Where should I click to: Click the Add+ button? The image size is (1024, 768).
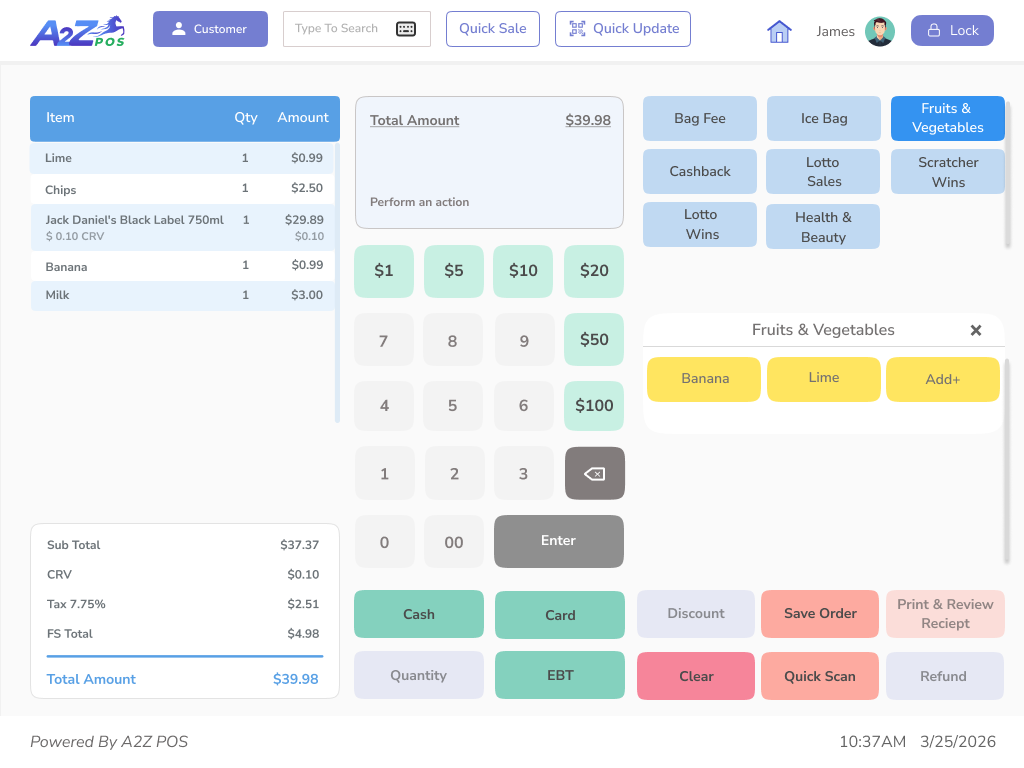coord(942,379)
